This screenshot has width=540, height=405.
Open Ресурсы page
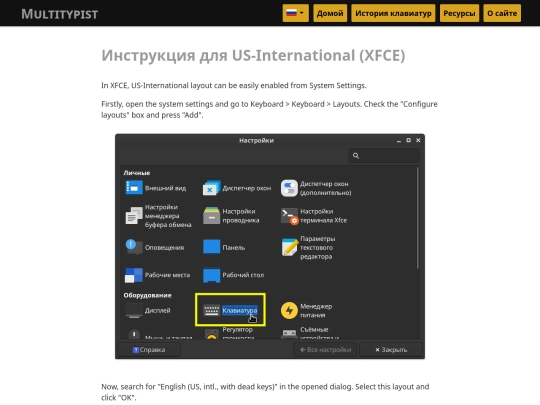(x=459, y=13)
